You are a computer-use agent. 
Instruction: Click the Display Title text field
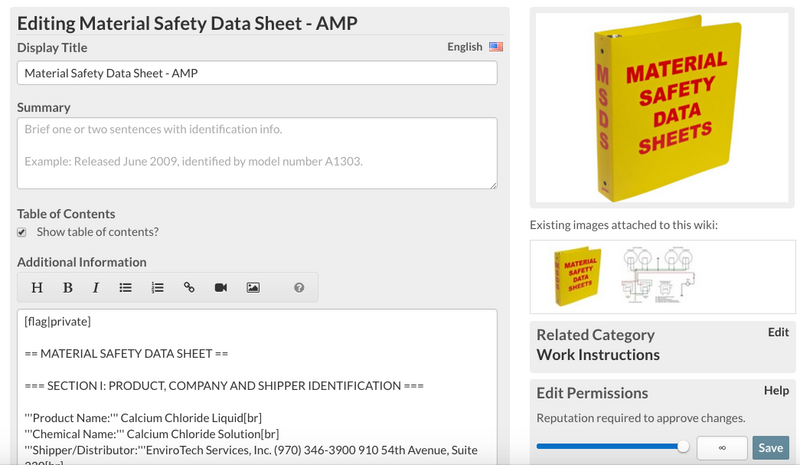point(257,73)
